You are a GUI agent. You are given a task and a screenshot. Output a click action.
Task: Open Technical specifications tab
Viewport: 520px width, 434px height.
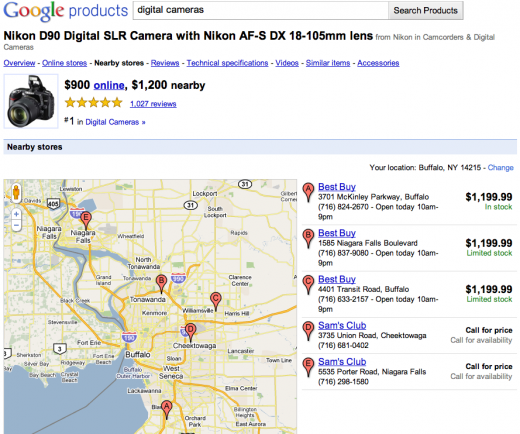227,63
